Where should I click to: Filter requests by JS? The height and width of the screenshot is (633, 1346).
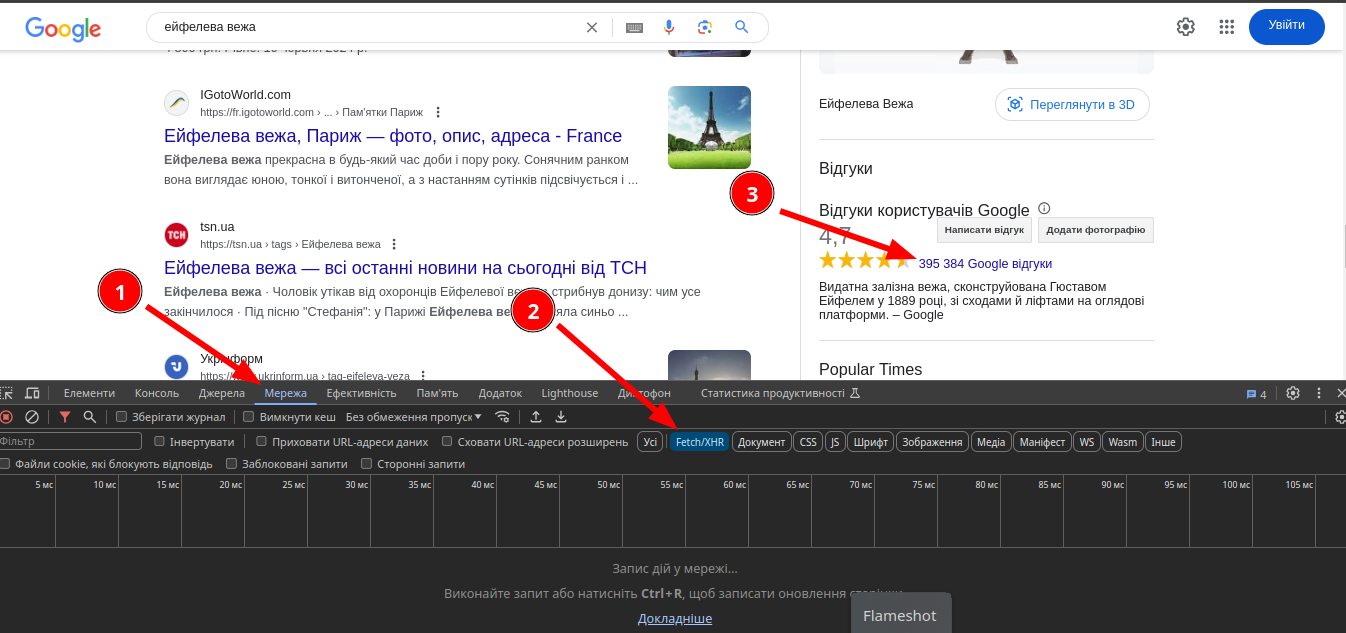(x=835, y=441)
